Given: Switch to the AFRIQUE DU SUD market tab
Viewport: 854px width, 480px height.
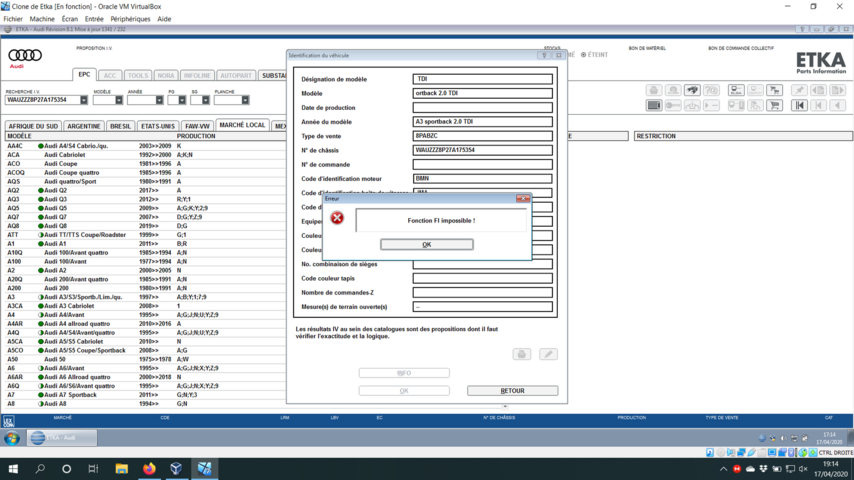Looking at the screenshot, I should click(x=33, y=126).
